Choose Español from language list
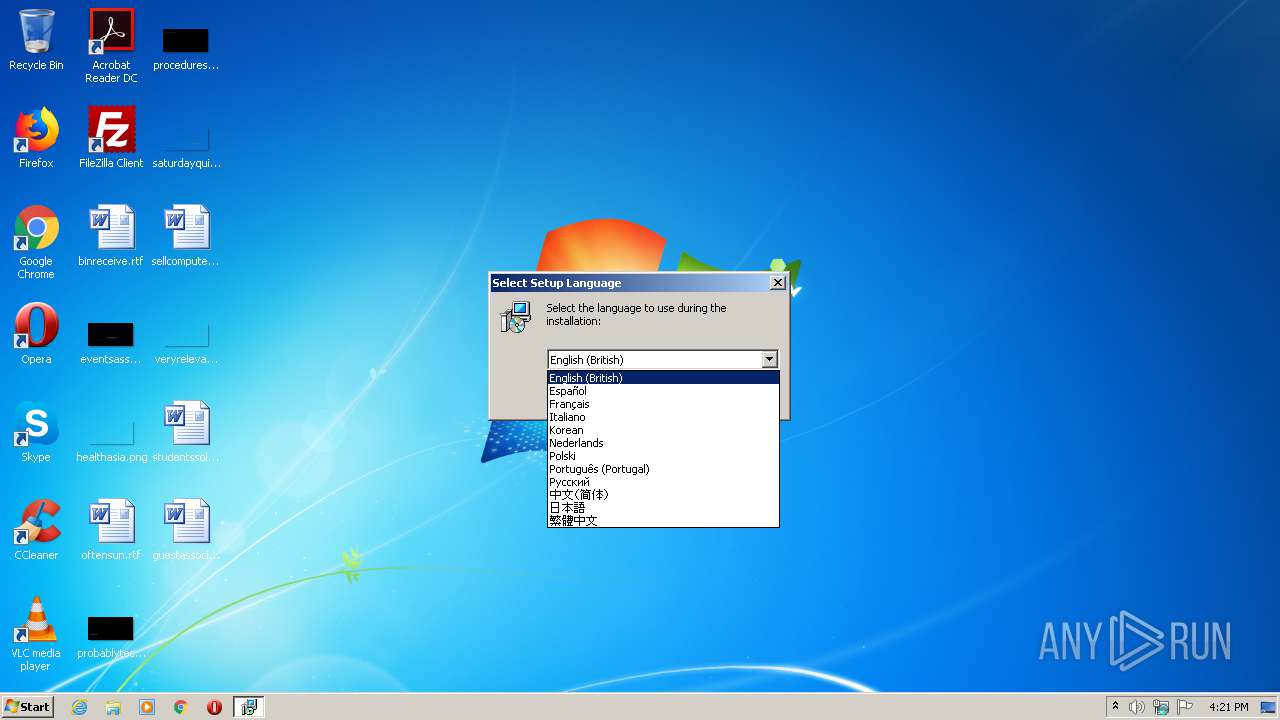 (663, 391)
